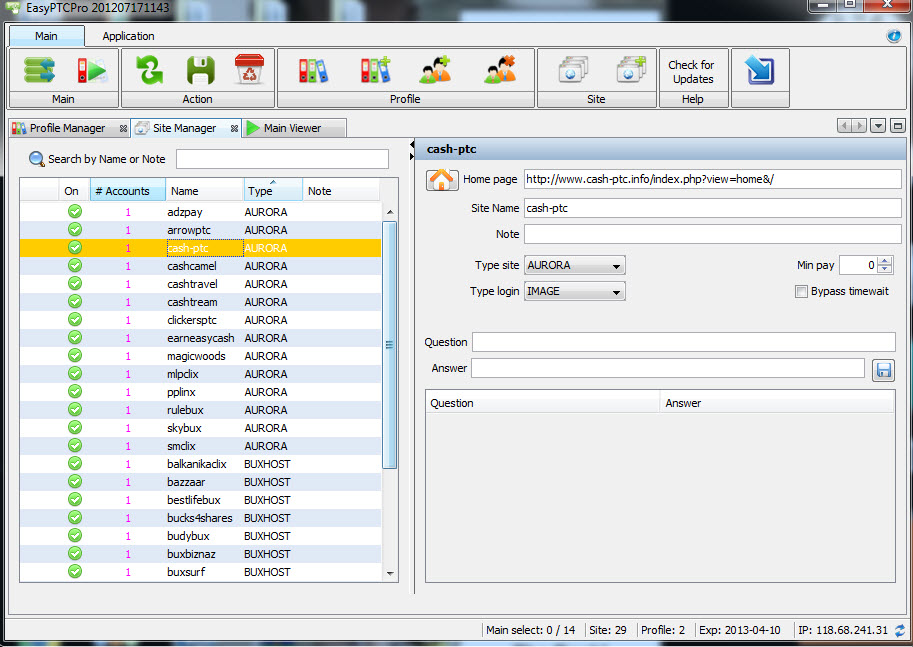
Task: Click the red recycle bin icon
Action: point(249,69)
